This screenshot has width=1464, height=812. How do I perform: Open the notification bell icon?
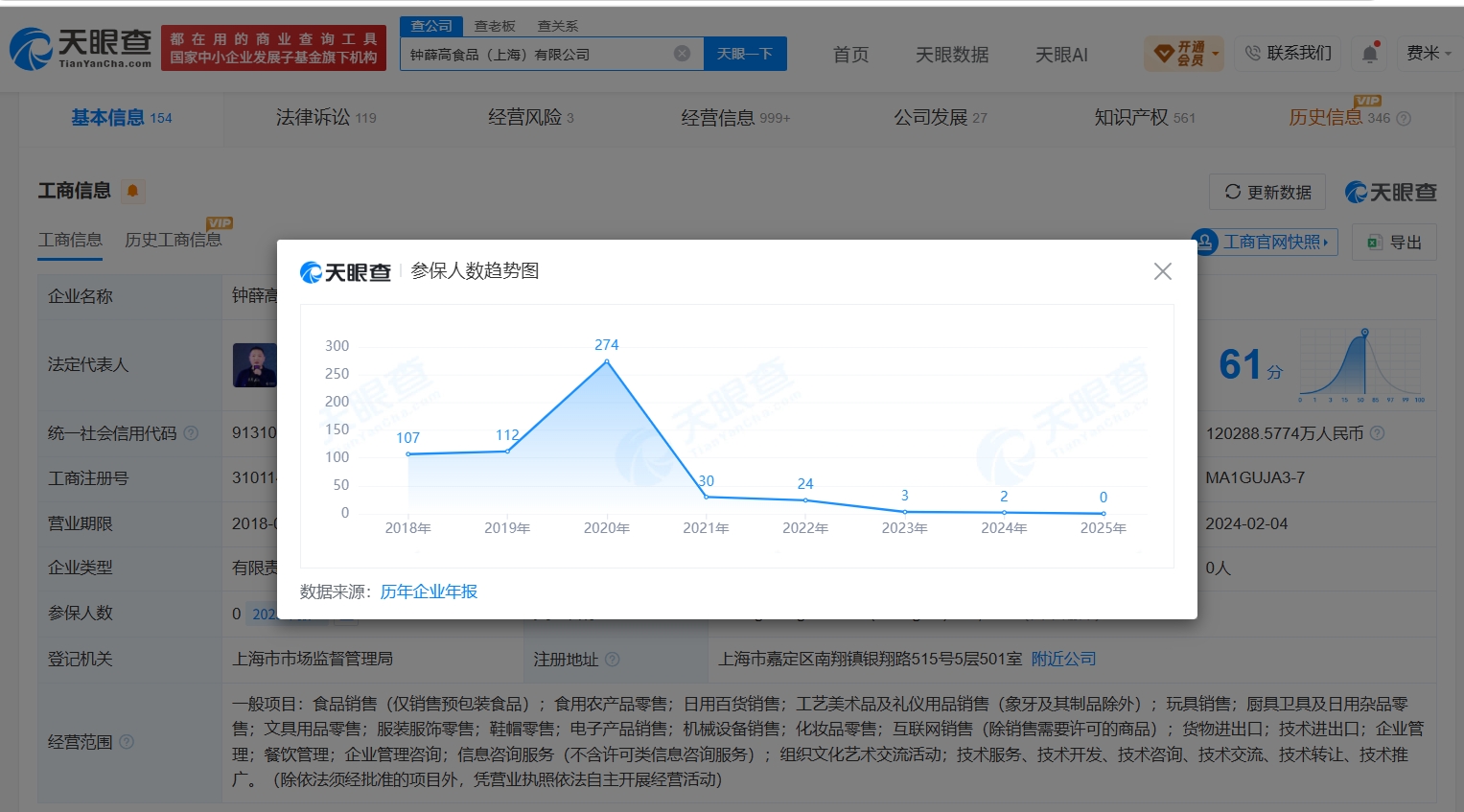1370,54
